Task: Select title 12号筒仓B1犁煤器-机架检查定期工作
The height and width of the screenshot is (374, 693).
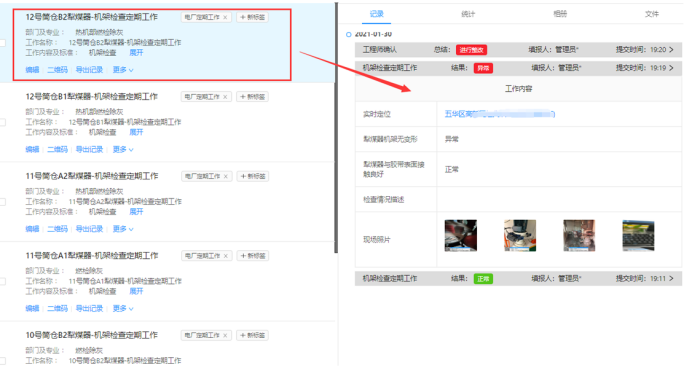Action: 91,96
